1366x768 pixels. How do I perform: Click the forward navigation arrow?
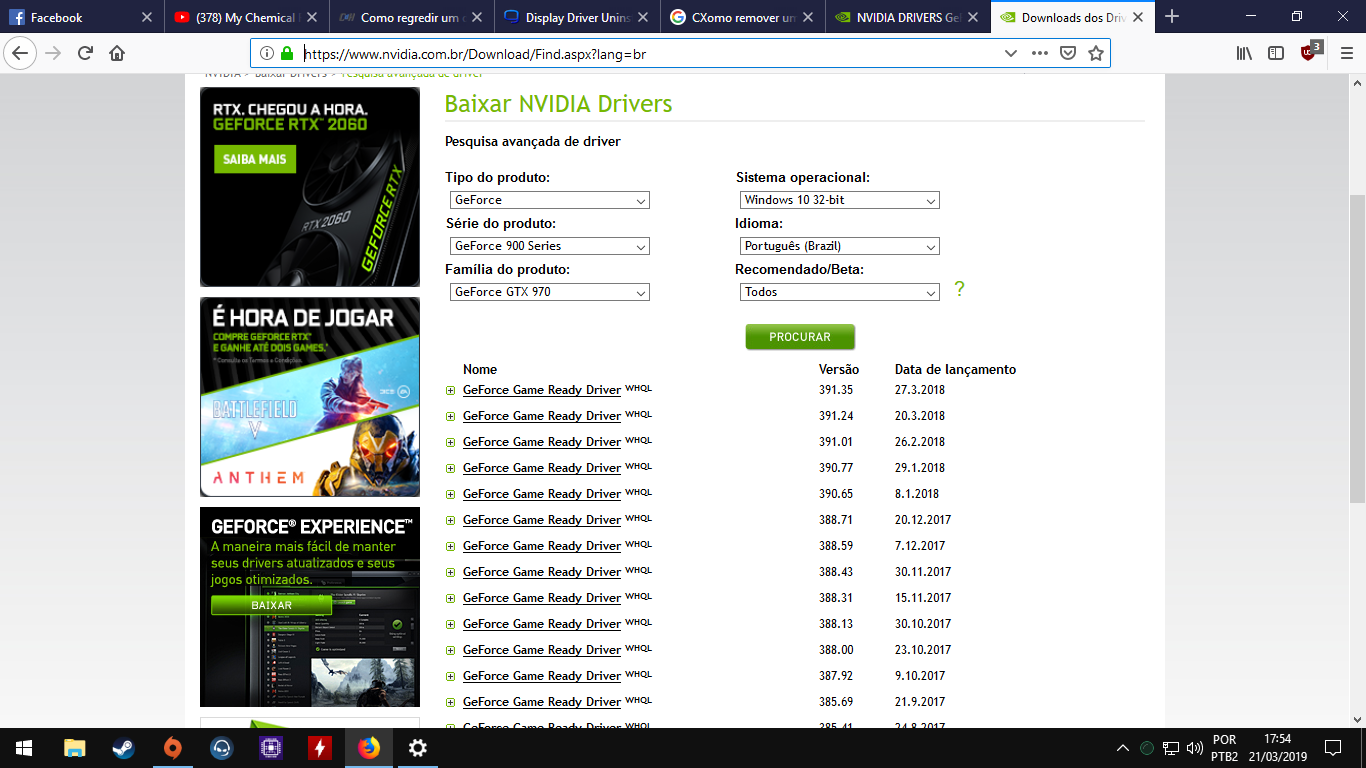[x=53, y=53]
